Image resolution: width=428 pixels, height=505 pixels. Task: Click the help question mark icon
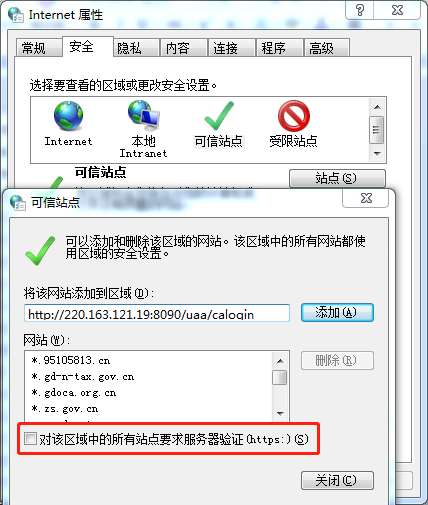point(360,10)
